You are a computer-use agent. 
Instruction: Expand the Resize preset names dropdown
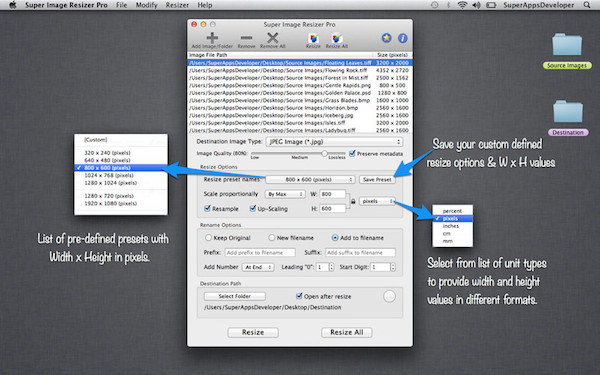pyautogui.click(x=310, y=179)
